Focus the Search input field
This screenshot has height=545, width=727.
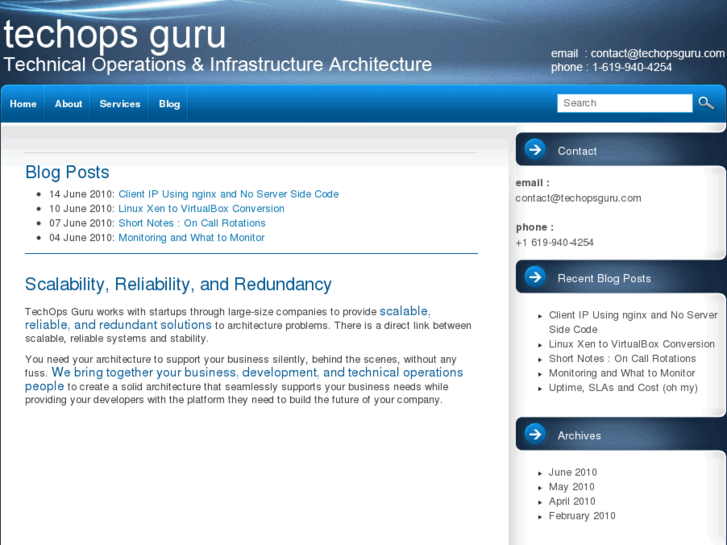pos(625,103)
